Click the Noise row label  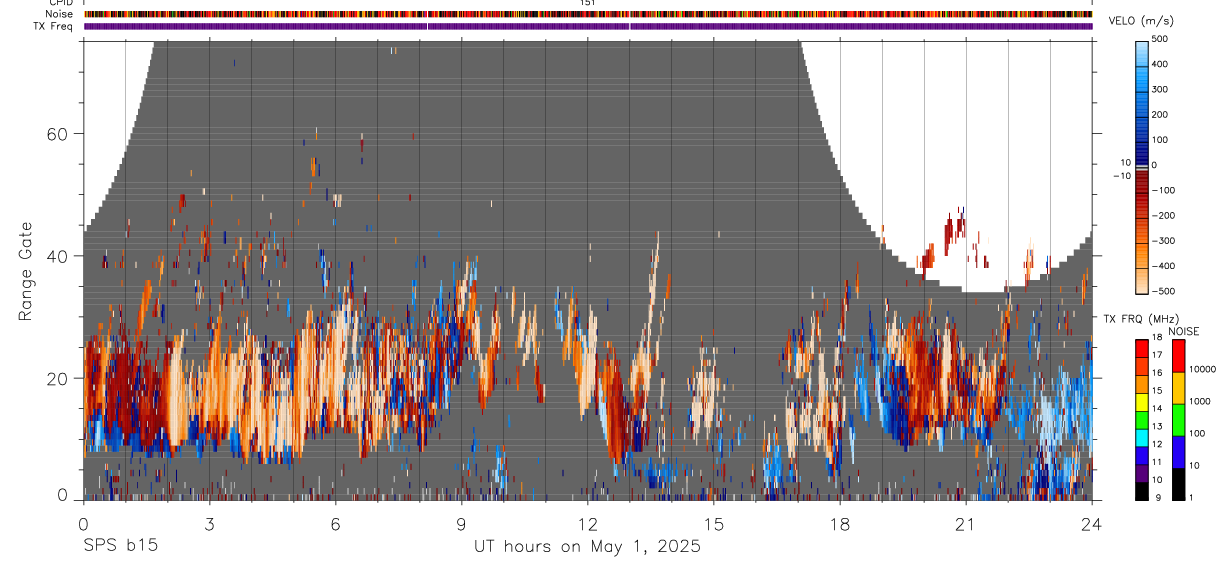61,14
